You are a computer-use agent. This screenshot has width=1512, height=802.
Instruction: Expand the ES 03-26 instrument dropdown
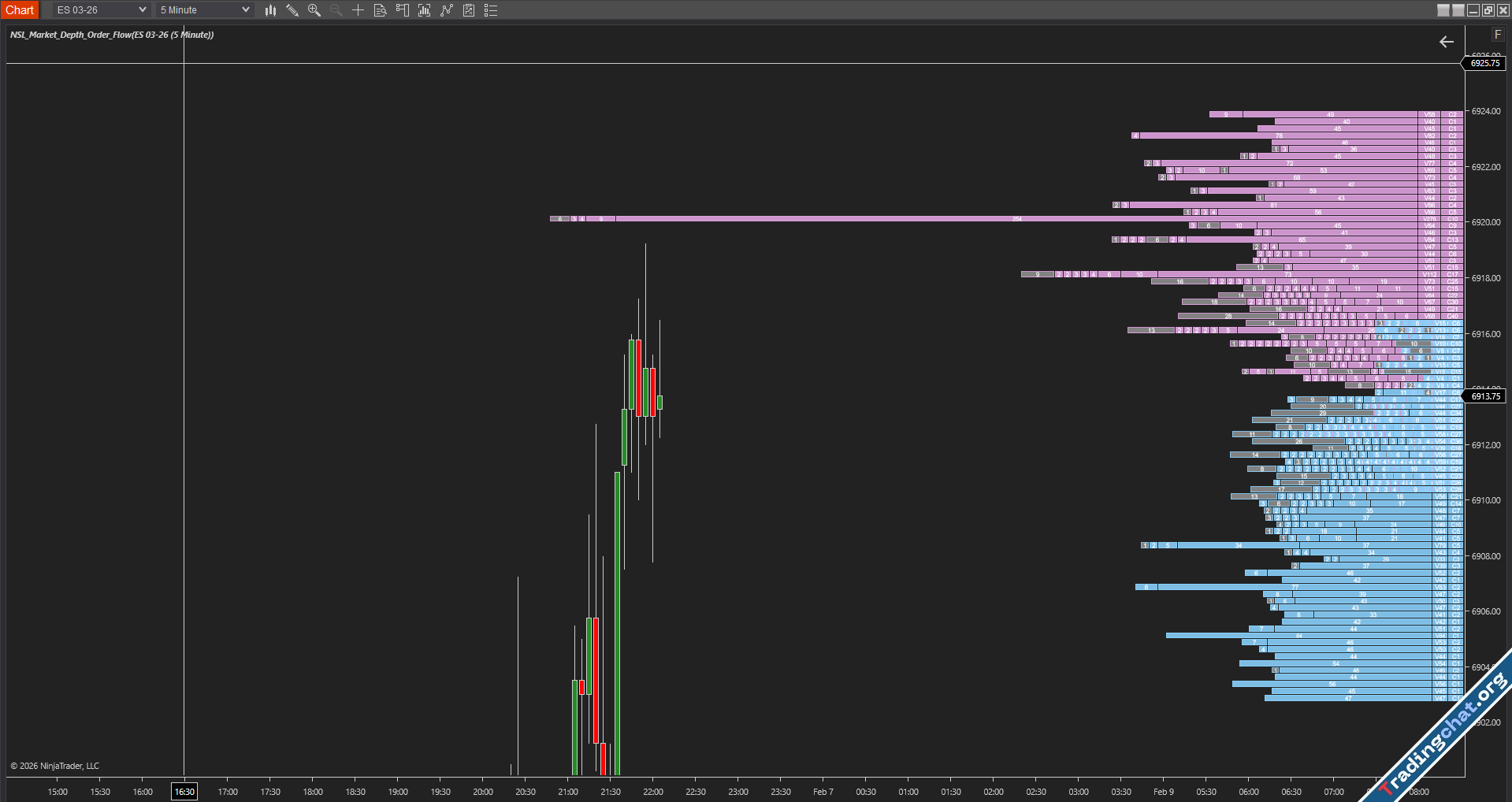pos(101,10)
